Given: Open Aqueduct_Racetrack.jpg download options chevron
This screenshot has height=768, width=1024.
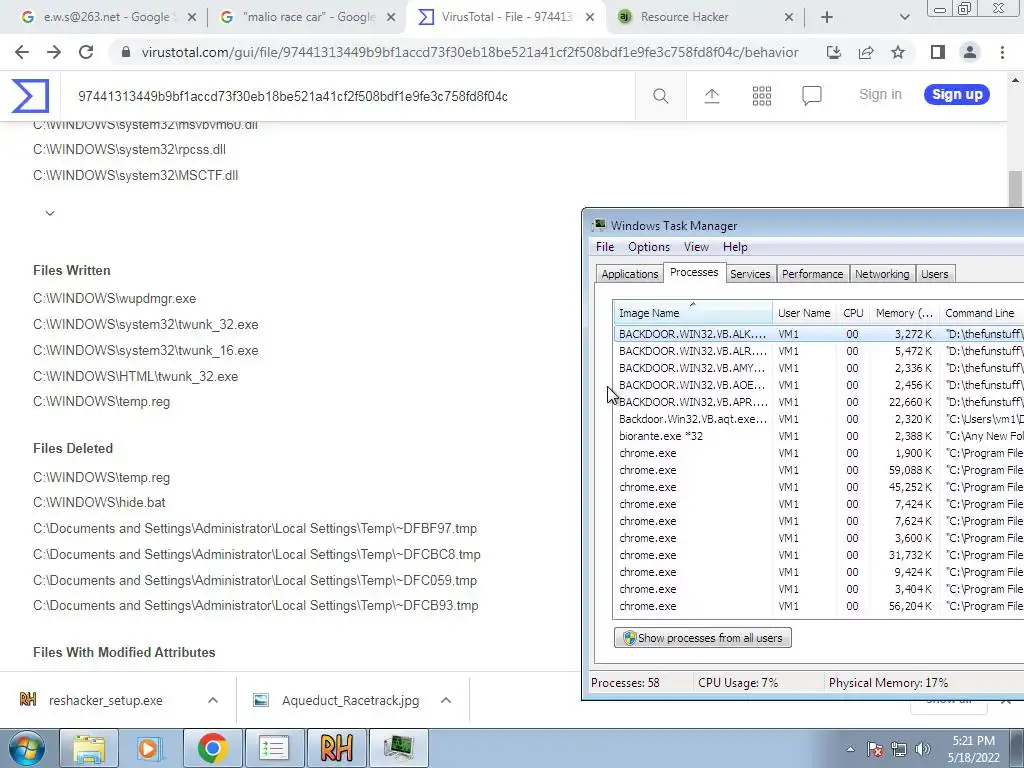Looking at the screenshot, I should coord(446,700).
